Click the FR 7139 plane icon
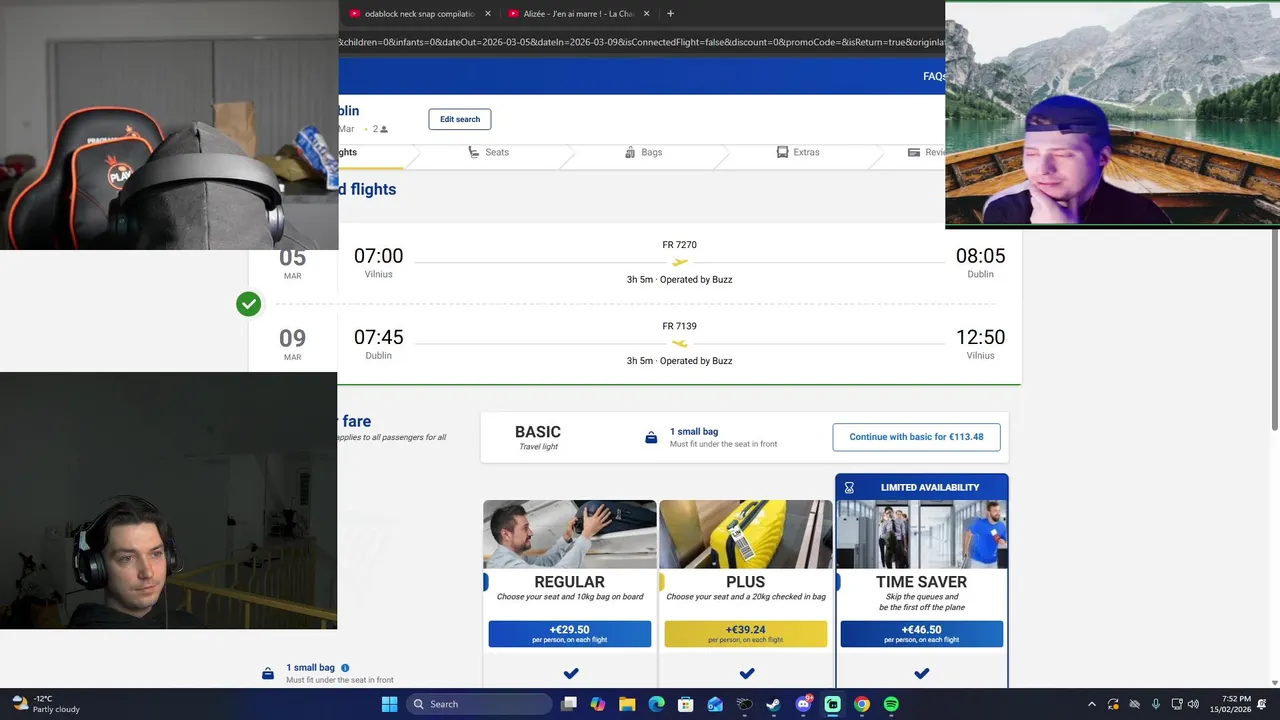The image size is (1280, 720). click(680, 344)
